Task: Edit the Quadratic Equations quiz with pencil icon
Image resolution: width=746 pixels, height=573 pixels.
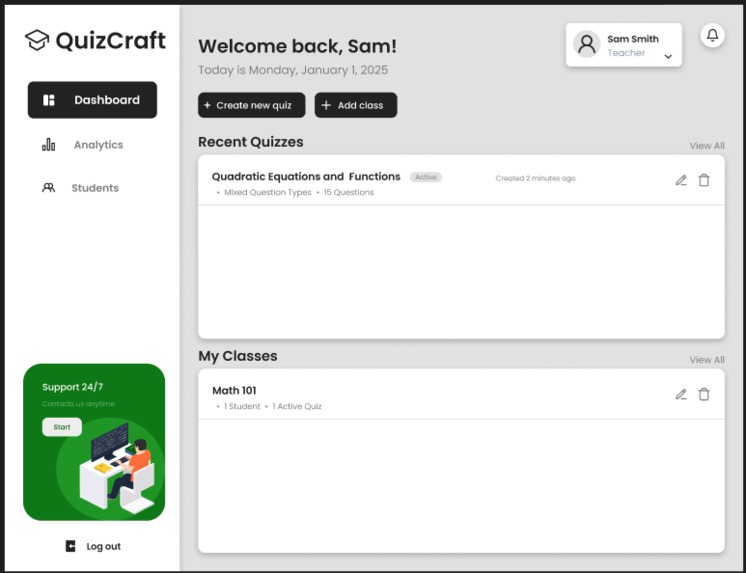Action: tap(681, 180)
